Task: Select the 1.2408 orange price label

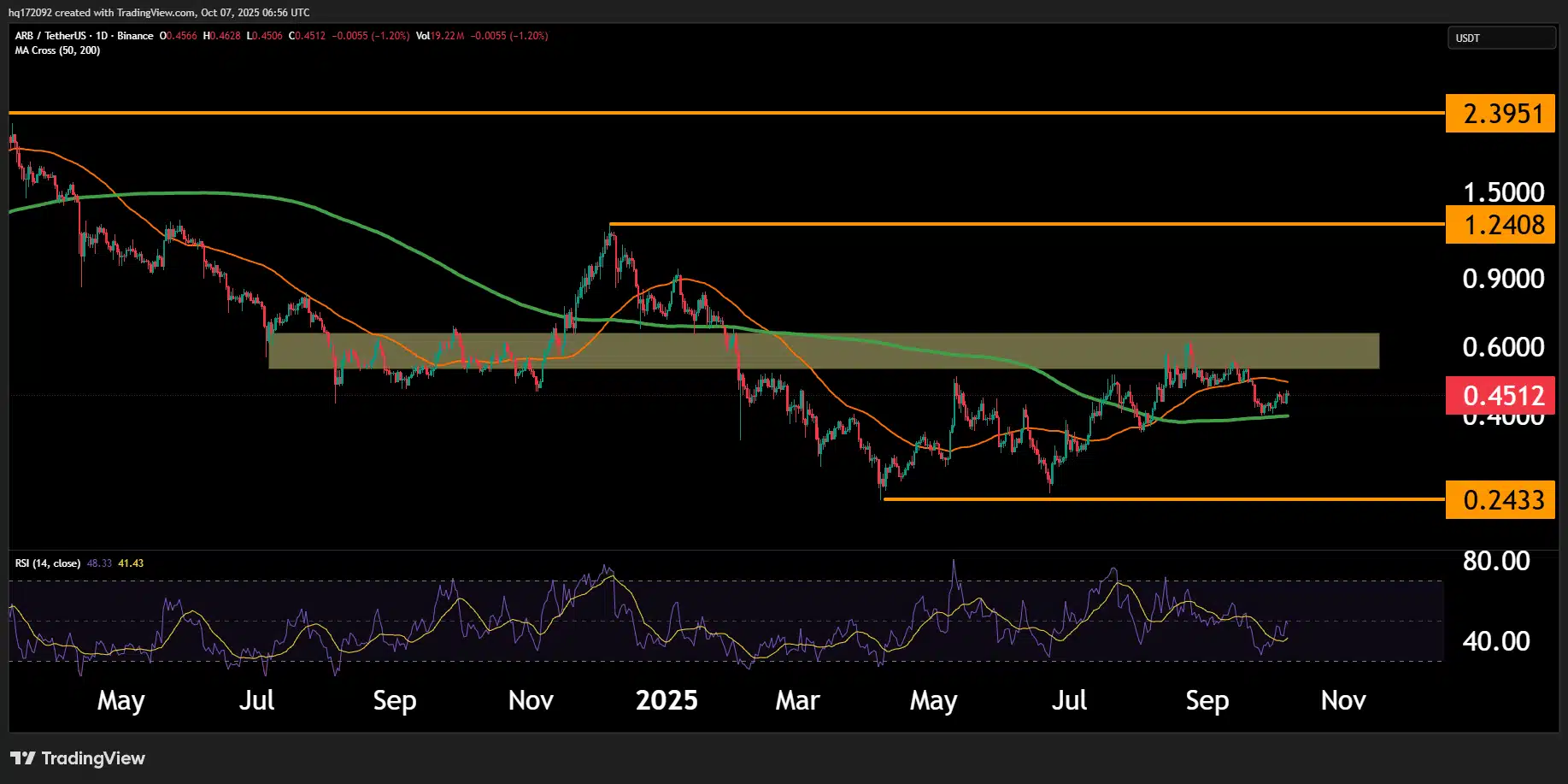Action: tap(1500, 225)
